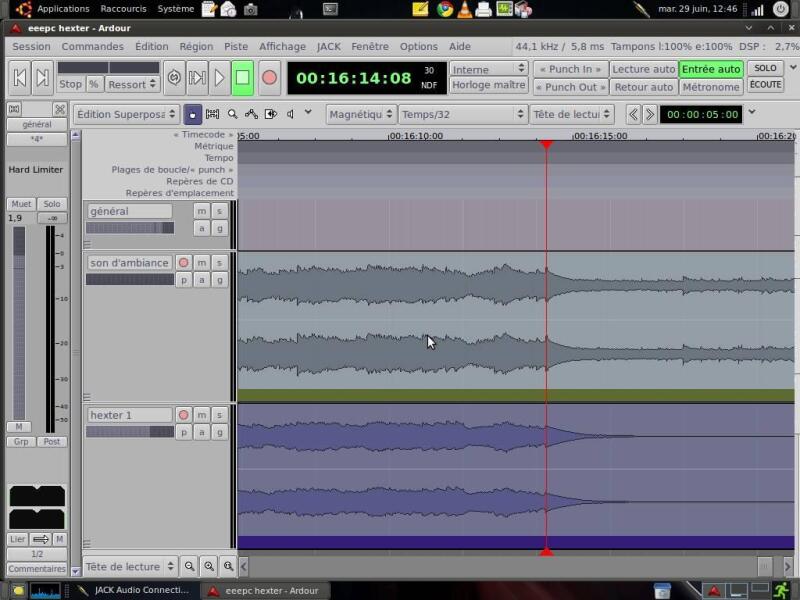800x600 pixels.
Task: Expand the Interne sync source dropdown
Action: coord(488,69)
